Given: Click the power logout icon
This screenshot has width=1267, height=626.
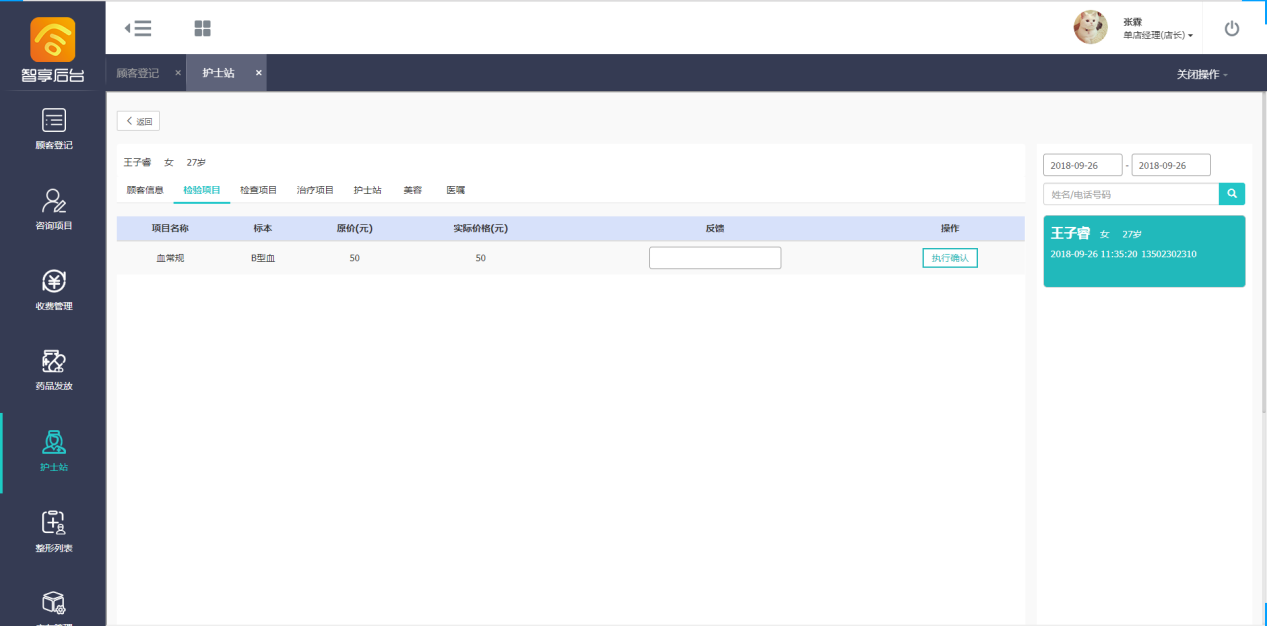Looking at the screenshot, I should coord(1231,28).
